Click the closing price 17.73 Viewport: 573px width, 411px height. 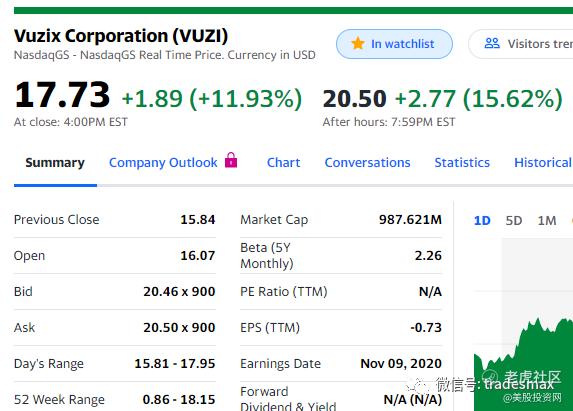click(x=62, y=95)
